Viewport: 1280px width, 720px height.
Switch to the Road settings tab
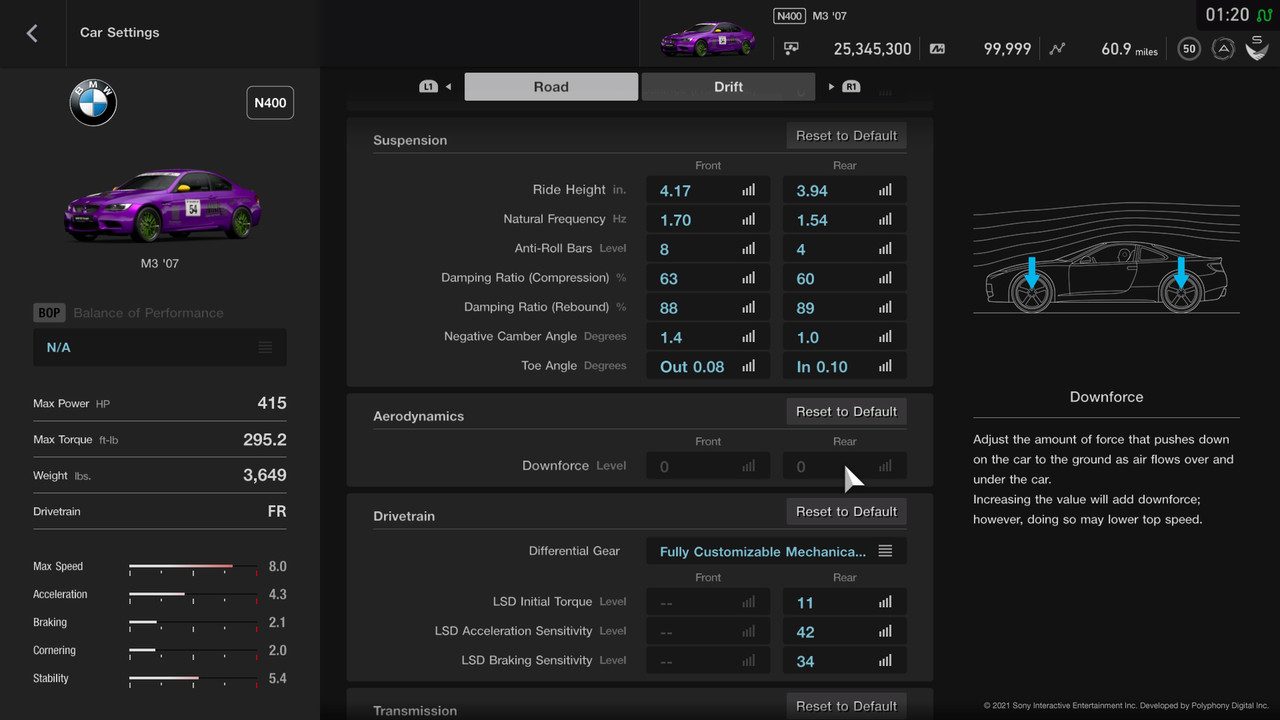point(551,87)
